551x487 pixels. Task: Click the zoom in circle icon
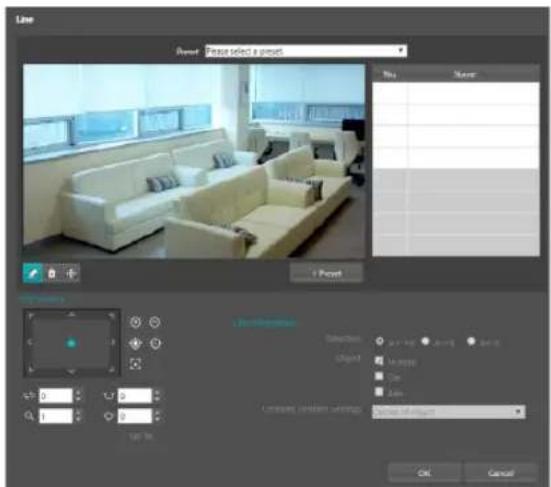point(136,322)
